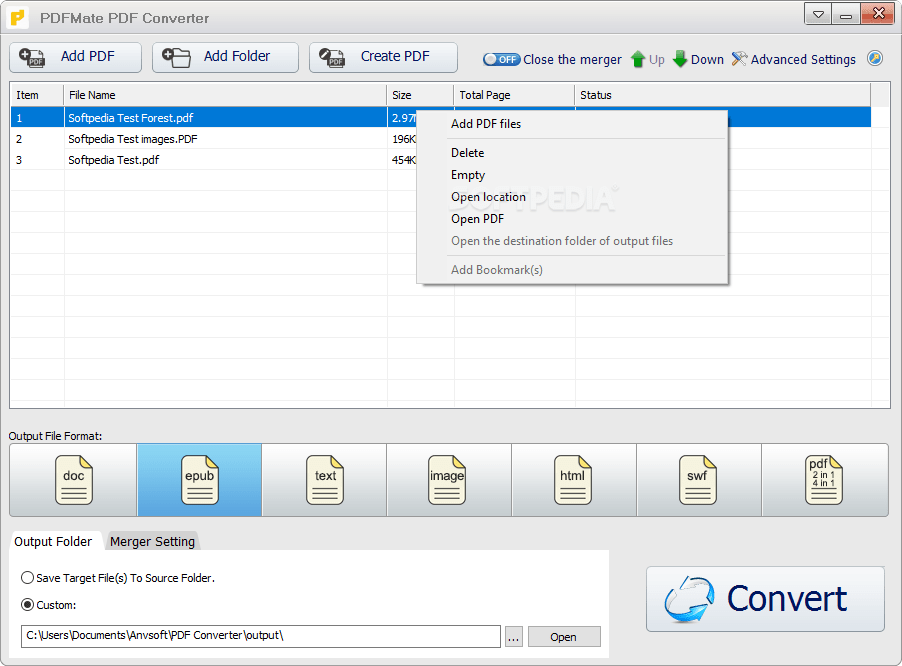Click the Item column header
Screen dimensions: 902x666
click(x=37, y=95)
